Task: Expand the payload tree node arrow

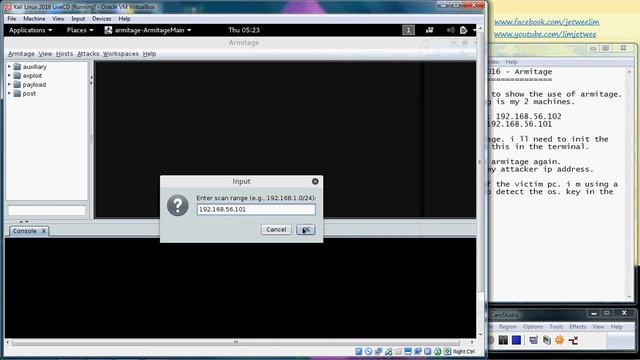Action: pos(9,84)
